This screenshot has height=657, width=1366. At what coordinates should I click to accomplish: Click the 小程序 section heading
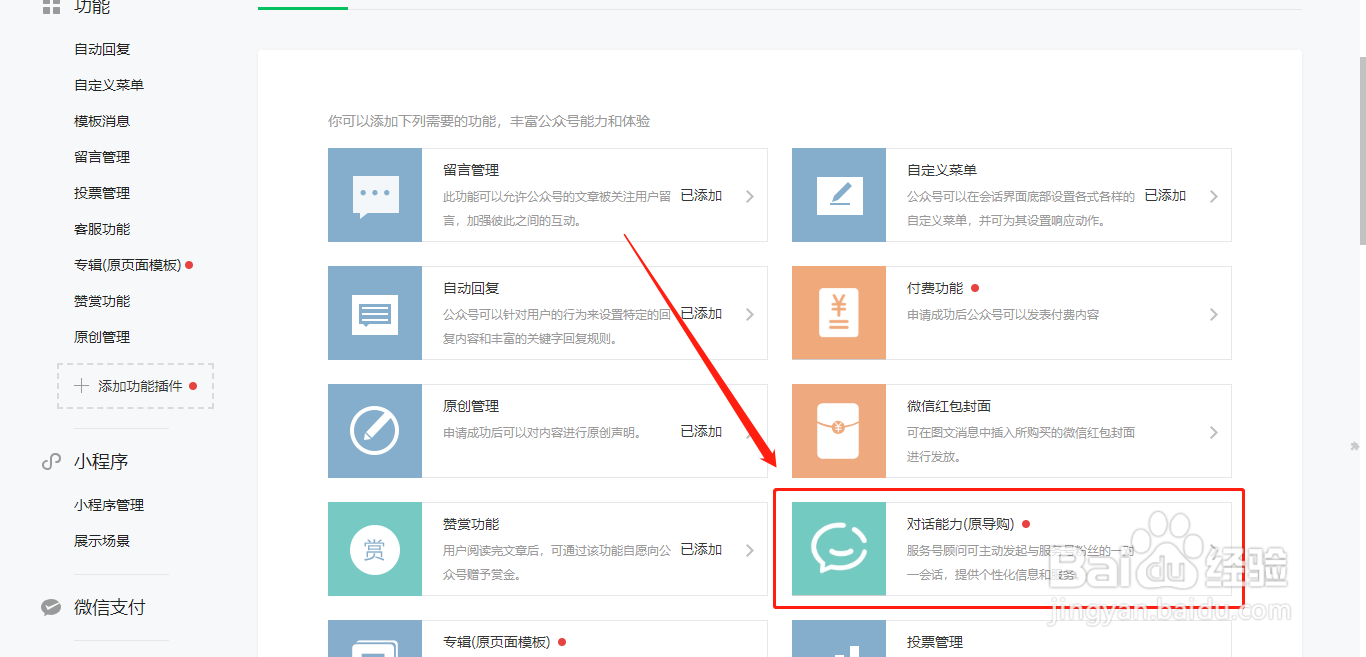(101, 462)
